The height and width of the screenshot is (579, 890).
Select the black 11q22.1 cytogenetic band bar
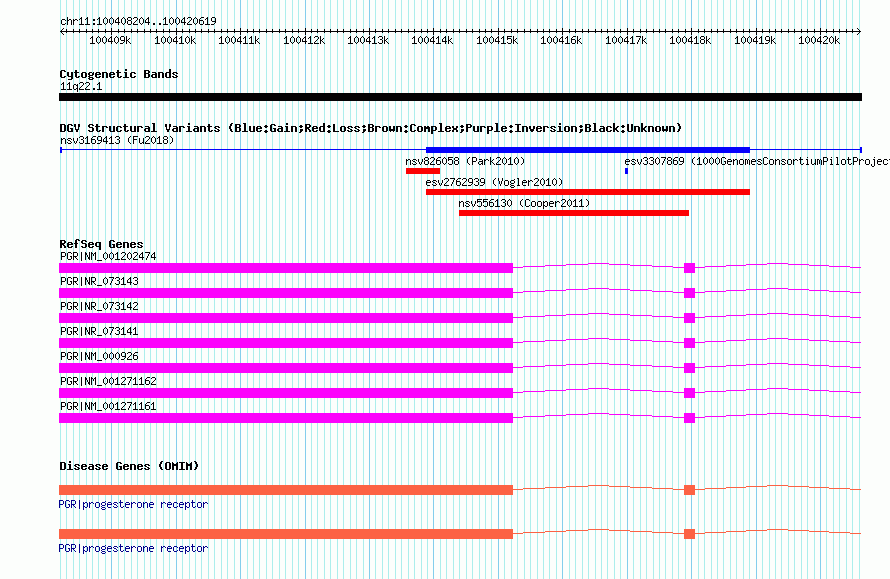(460, 97)
